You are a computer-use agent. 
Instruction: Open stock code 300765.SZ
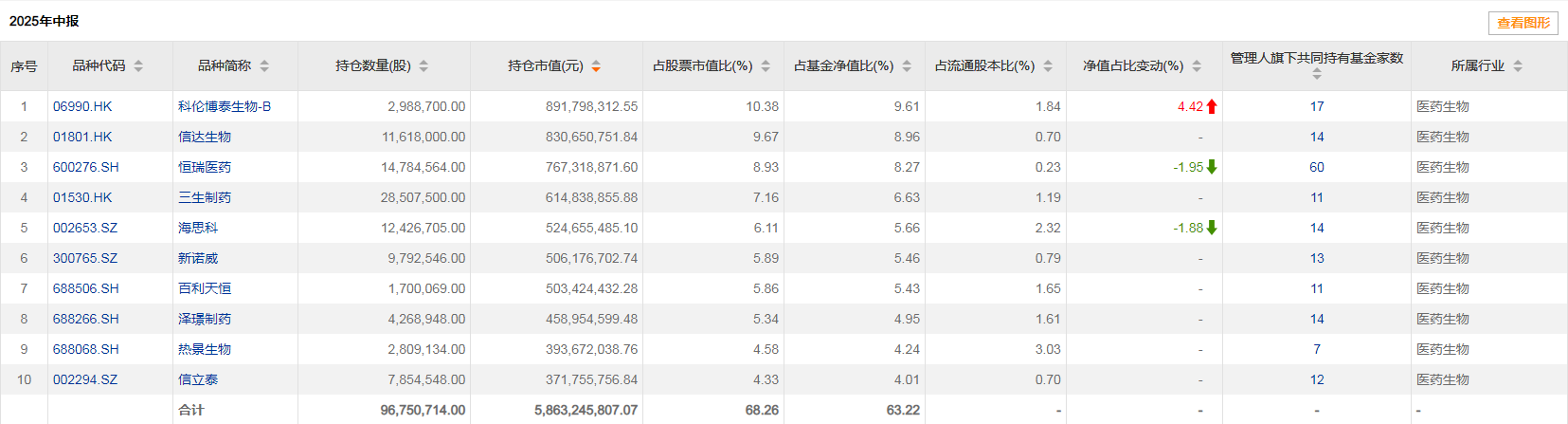(85, 258)
